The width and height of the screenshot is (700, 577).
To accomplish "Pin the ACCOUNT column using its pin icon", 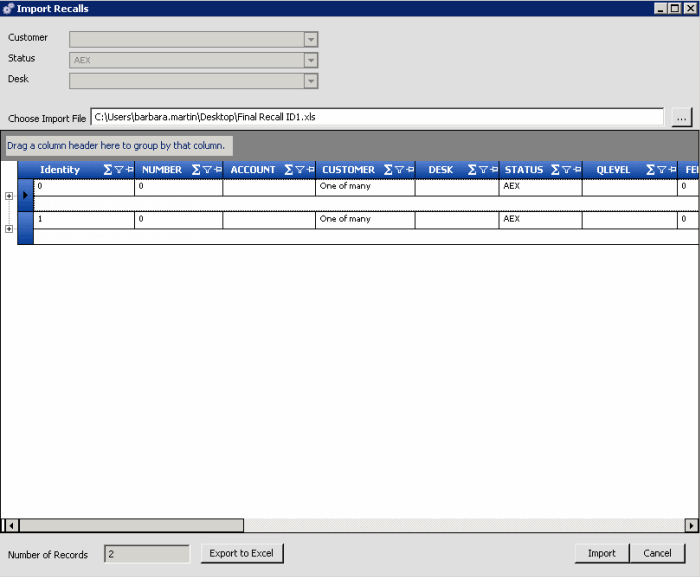I will coord(310,170).
